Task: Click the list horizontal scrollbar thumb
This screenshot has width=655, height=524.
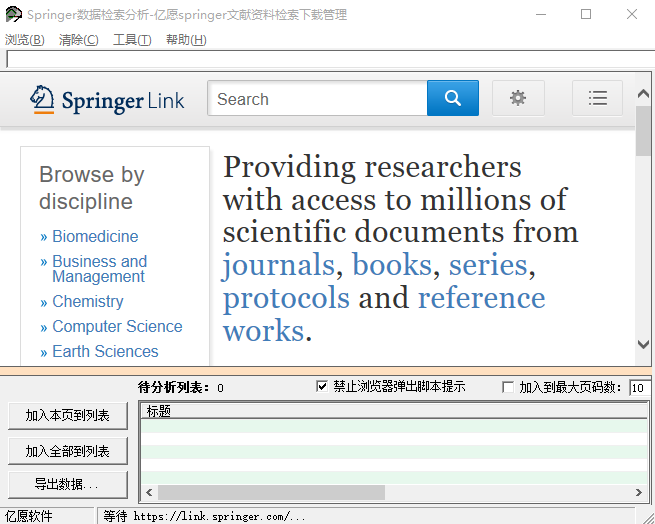Action: point(271,492)
